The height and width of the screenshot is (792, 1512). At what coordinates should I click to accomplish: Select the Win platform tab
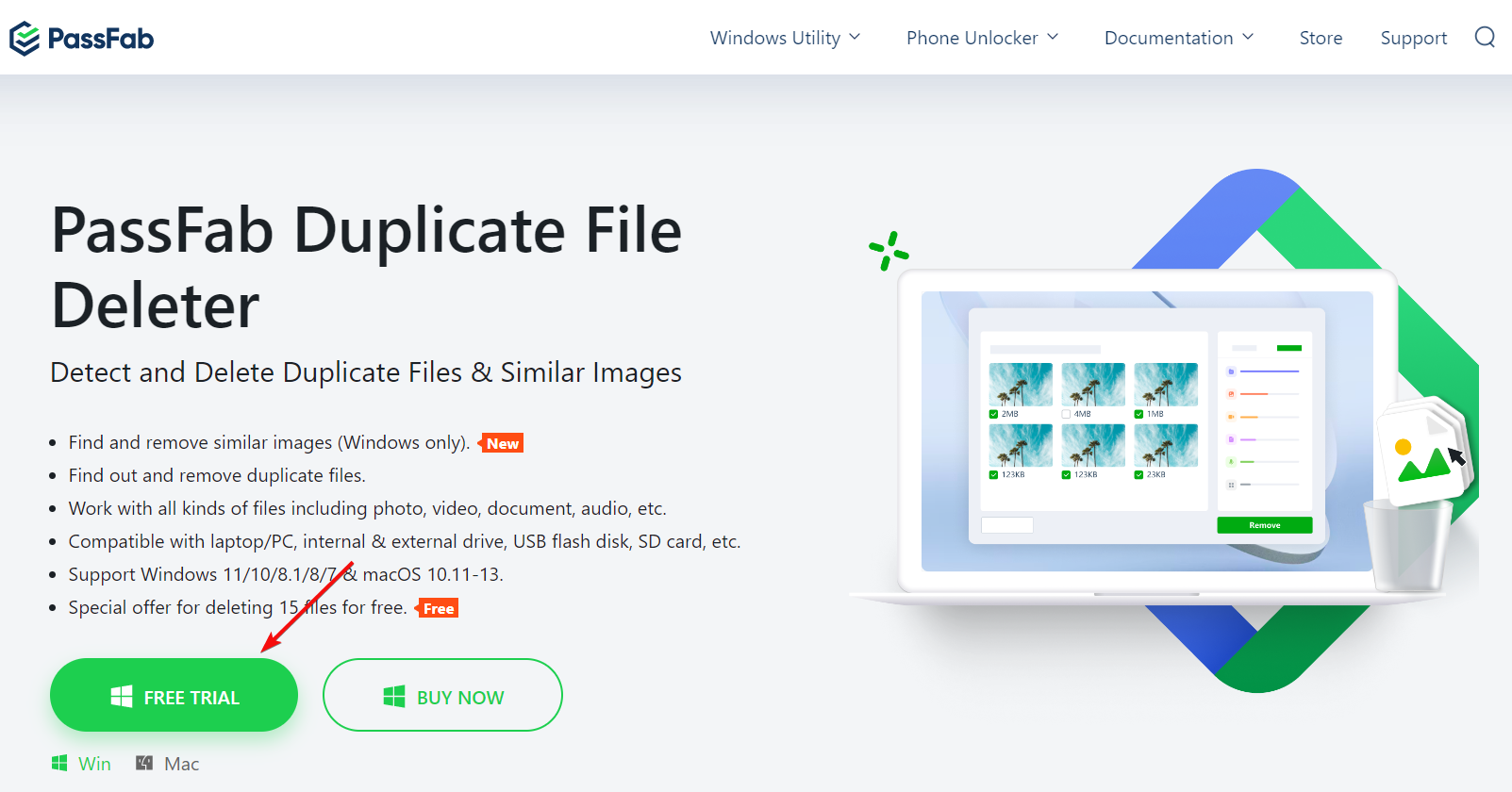click(x=81, y=764)
